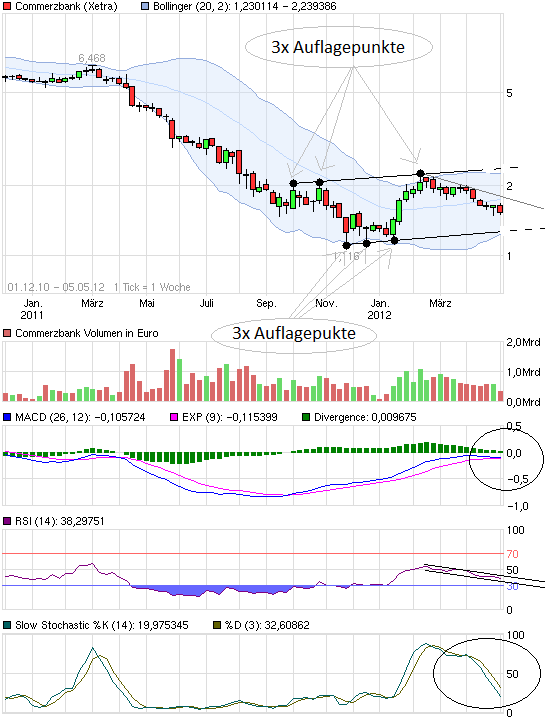Click the date range '01.12.10 – 05.05.12' text
The width and height of the screenshot is (545, 722).
pos(56,287)
